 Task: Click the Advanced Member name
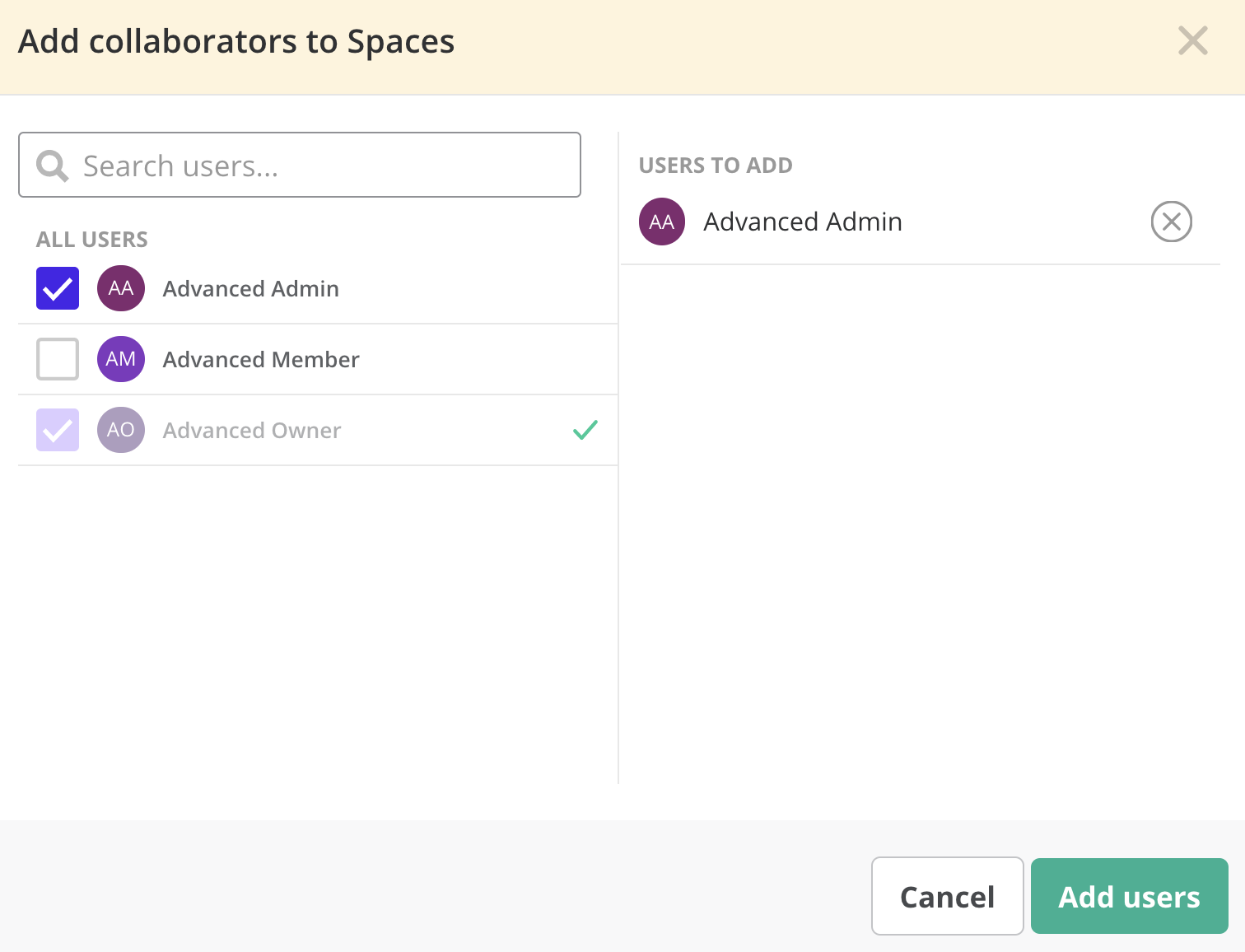pyautogui.click(x=261, y=360)
